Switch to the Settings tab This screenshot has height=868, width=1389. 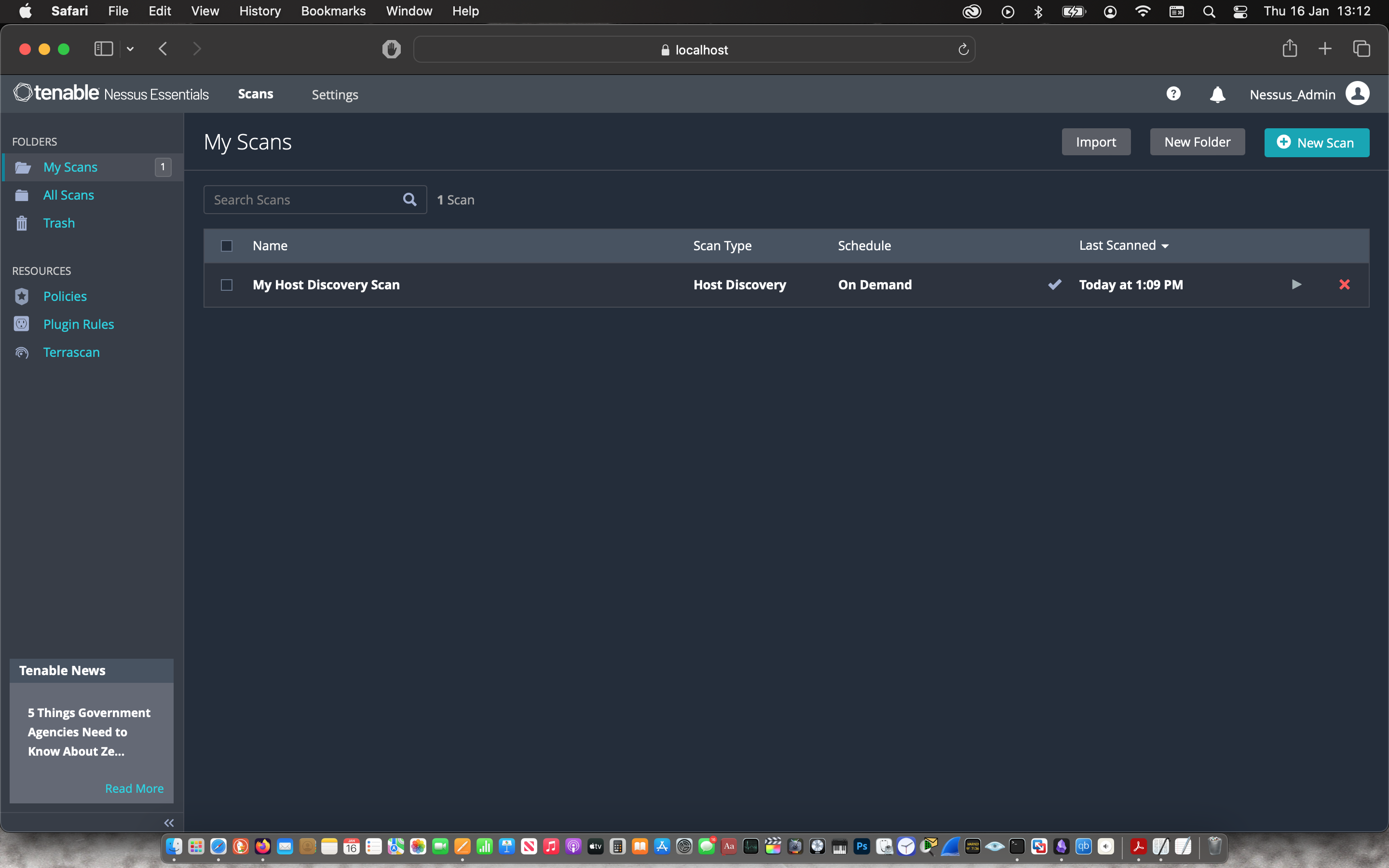tap(335, 95)
